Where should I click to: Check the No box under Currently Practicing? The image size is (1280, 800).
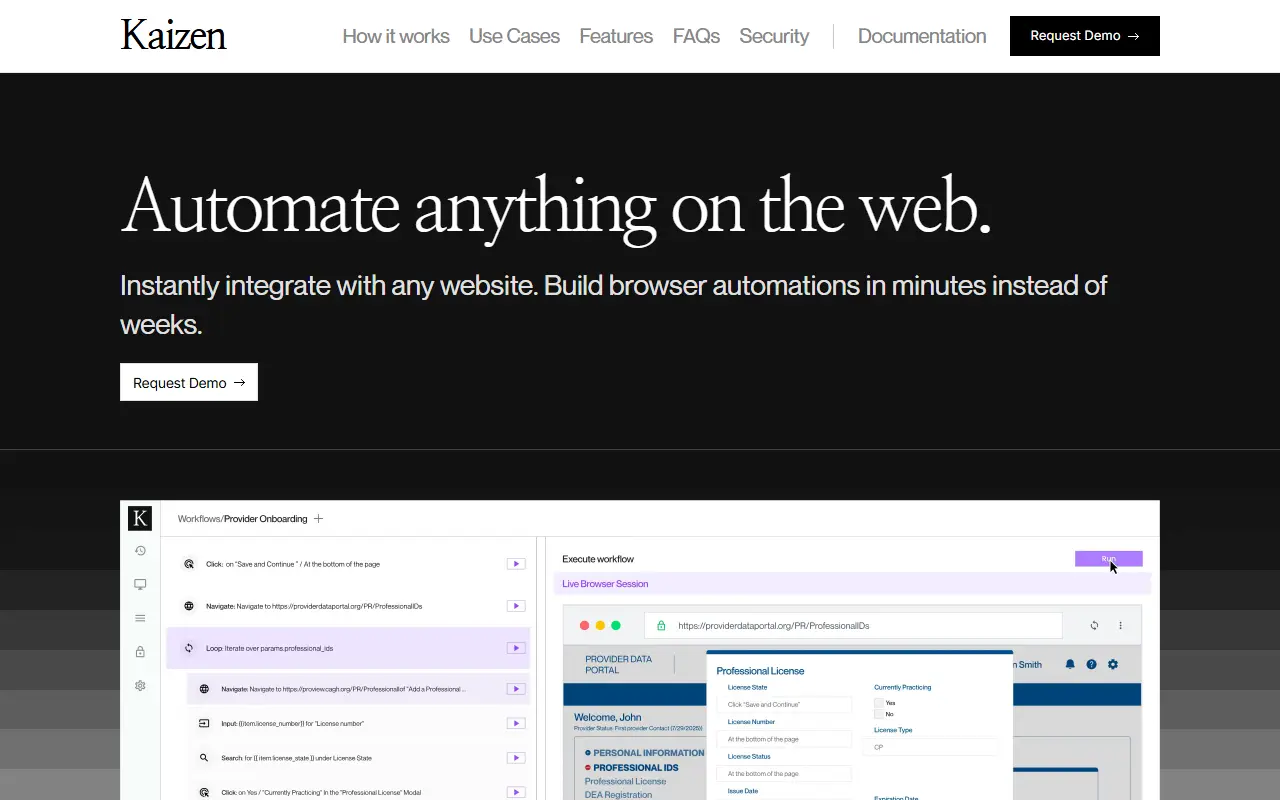coord(878,714)
